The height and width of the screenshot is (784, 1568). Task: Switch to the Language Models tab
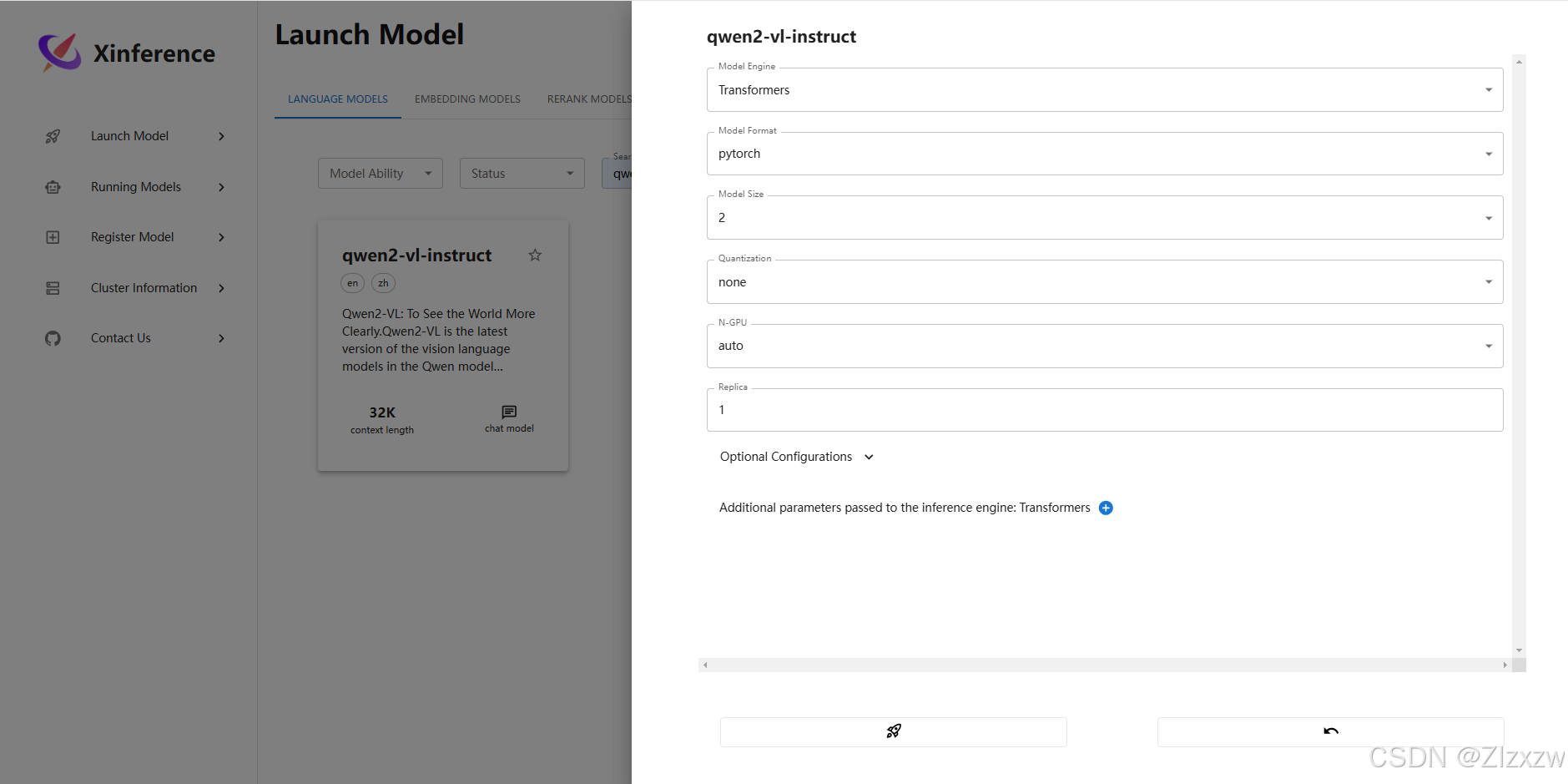pos(338,99)
